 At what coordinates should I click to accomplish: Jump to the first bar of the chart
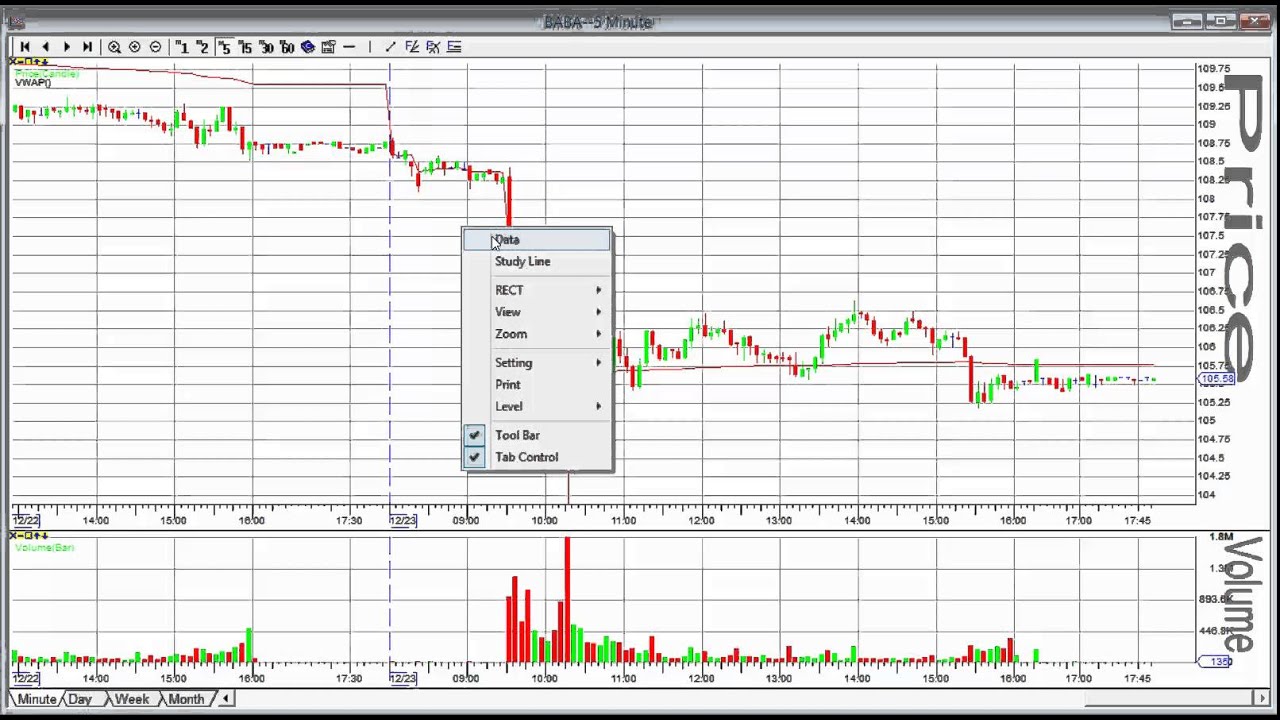[25, 47]
